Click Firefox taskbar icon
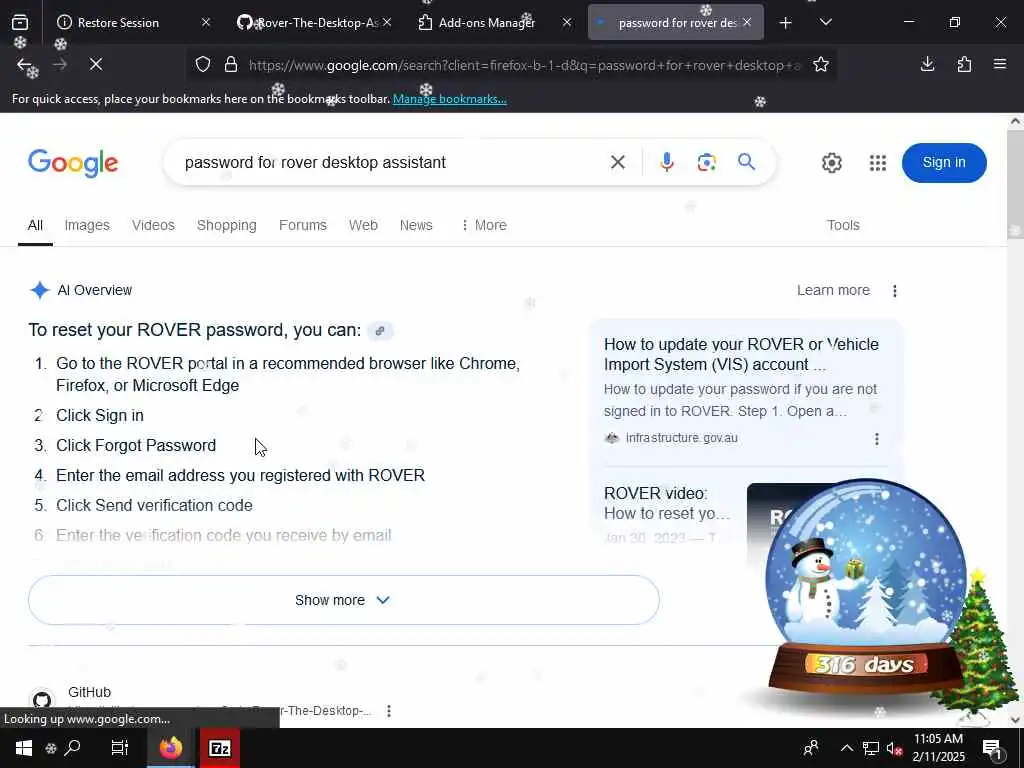Screen dimensions: 1024x768 [170, 748]
